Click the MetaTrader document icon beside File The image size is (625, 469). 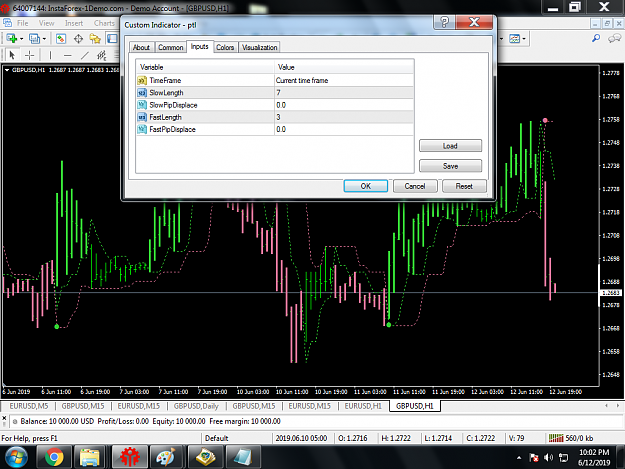pos(7,23)
